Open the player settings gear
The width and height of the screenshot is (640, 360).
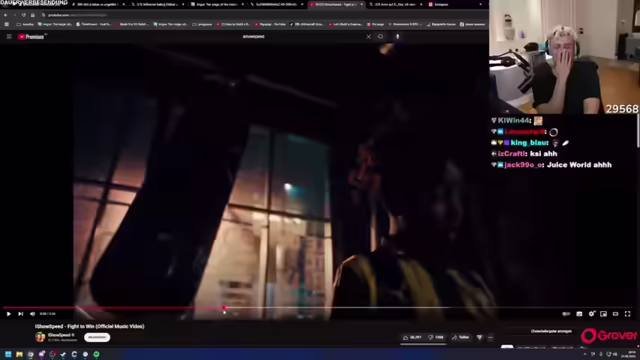(591, 313)
